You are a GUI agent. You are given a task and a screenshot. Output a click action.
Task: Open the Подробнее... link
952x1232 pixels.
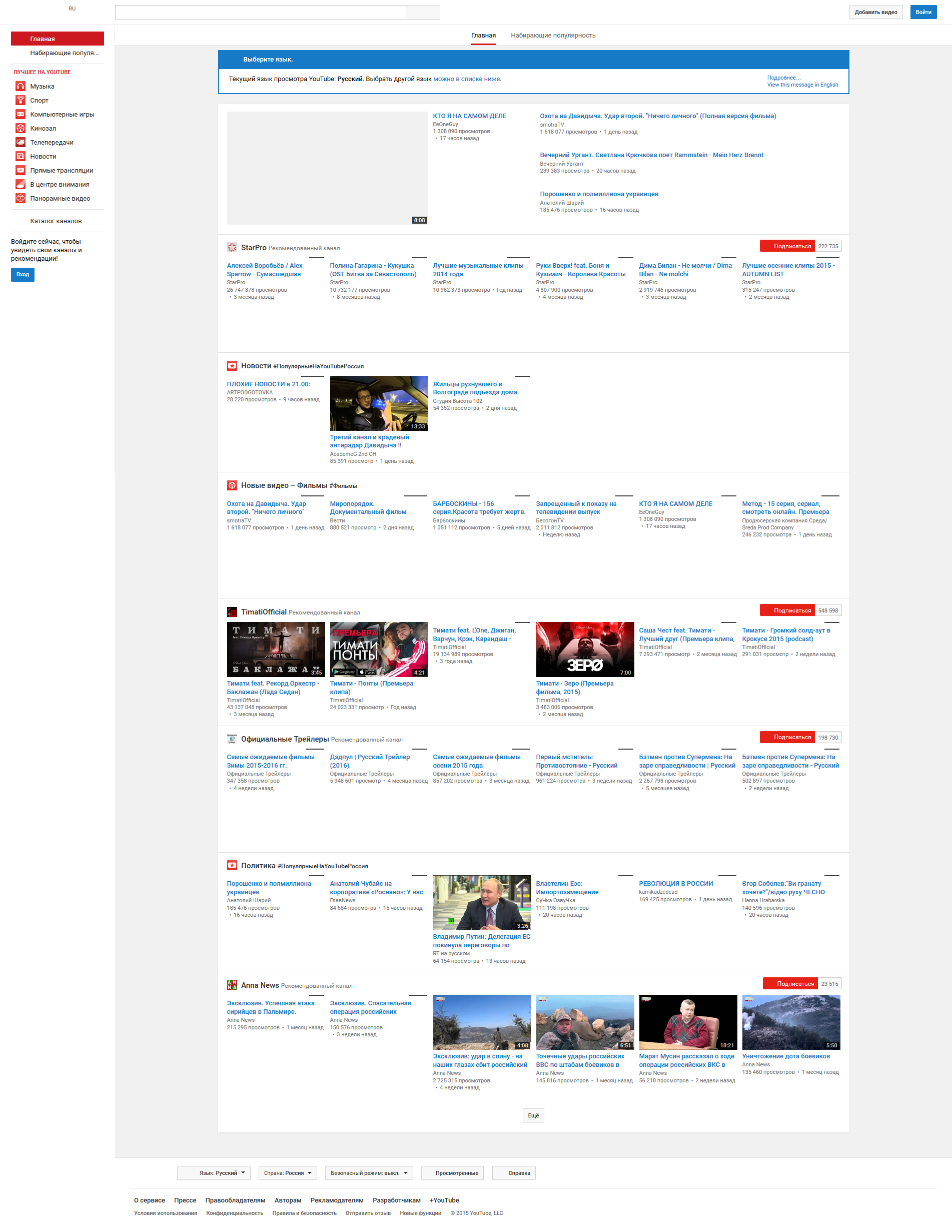coord(784,78)
